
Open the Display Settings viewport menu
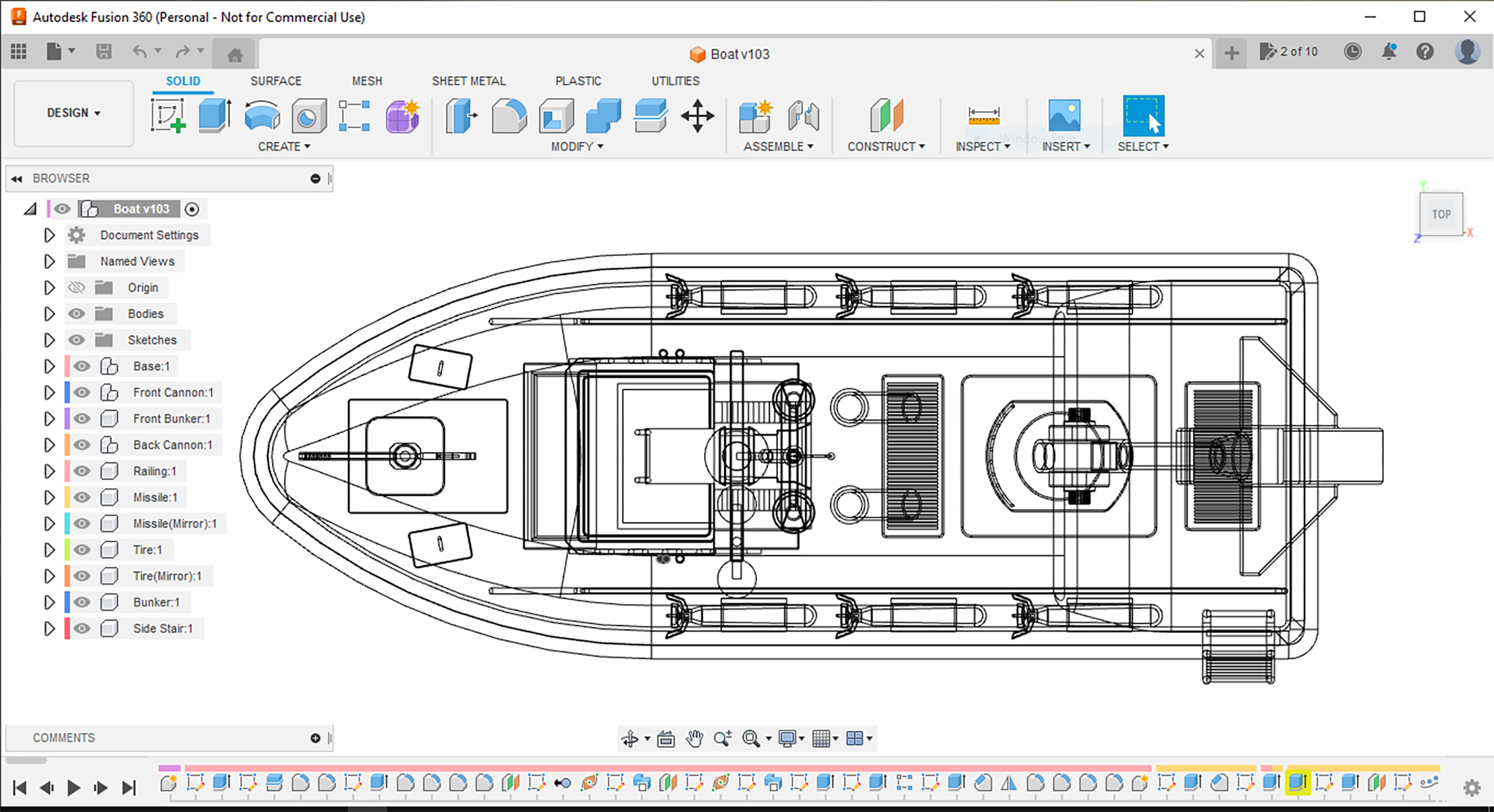coord(791,739)
